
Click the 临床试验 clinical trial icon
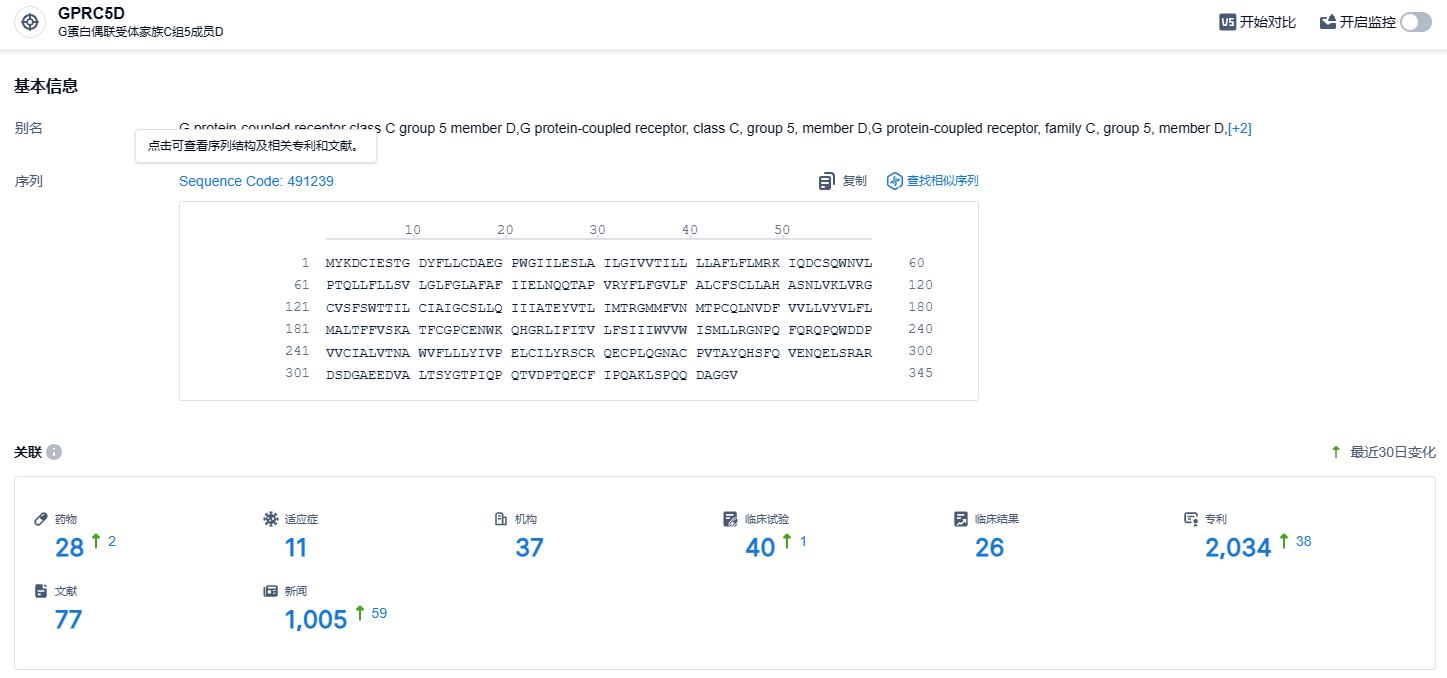(x=731, y=519)
